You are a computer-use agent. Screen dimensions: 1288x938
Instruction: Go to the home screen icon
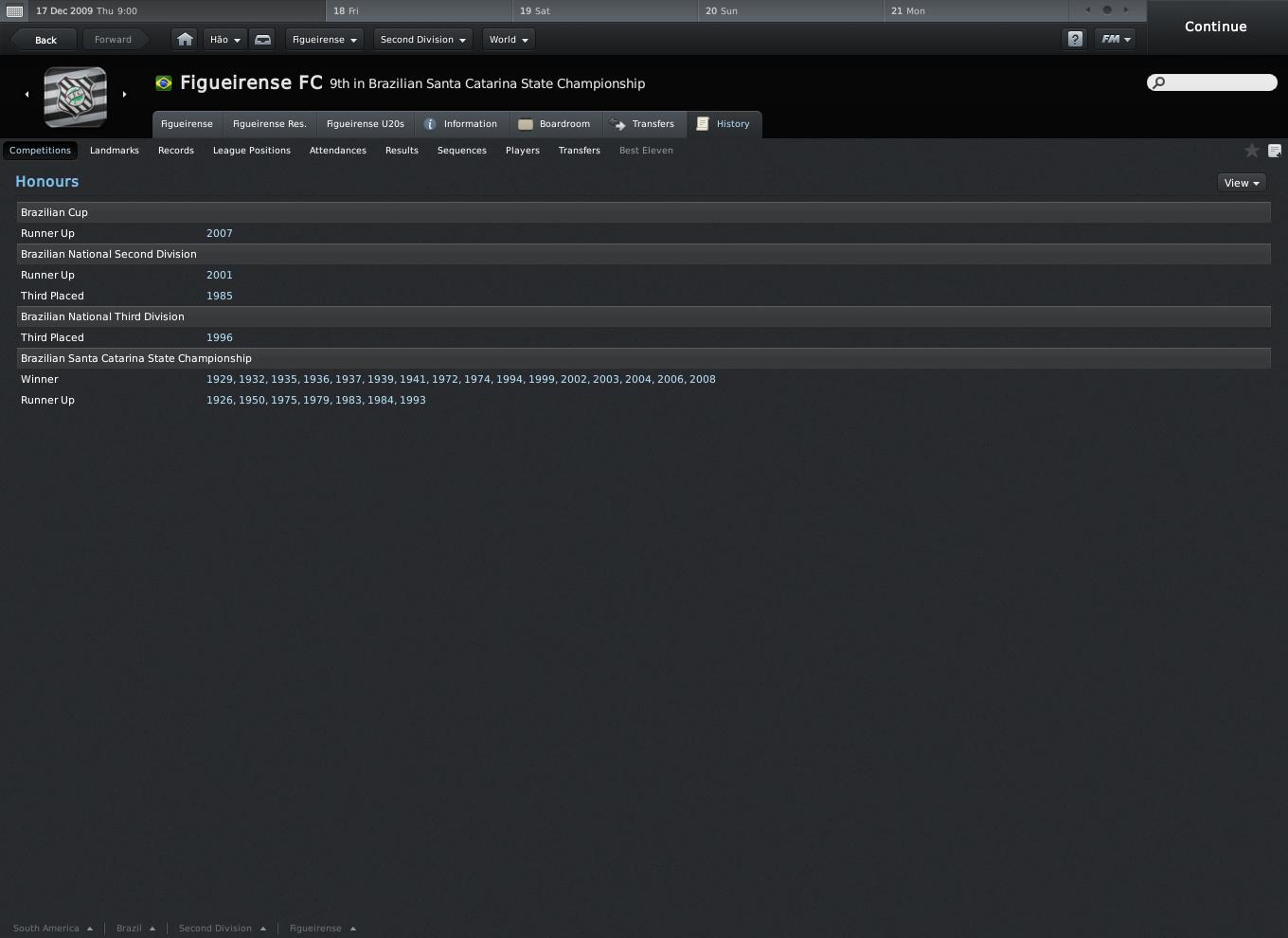185,39
